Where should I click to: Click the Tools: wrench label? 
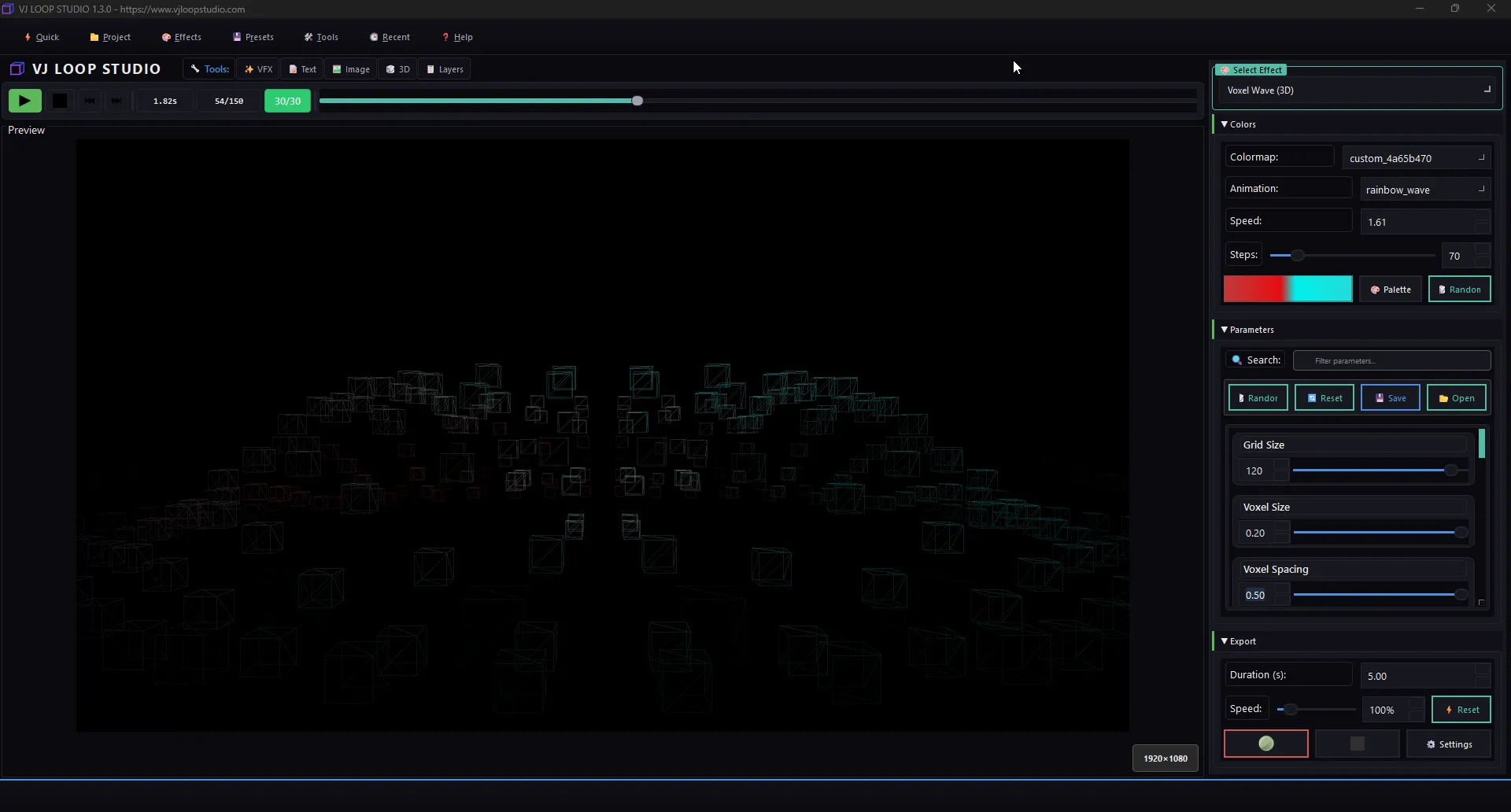coord(209,69)
